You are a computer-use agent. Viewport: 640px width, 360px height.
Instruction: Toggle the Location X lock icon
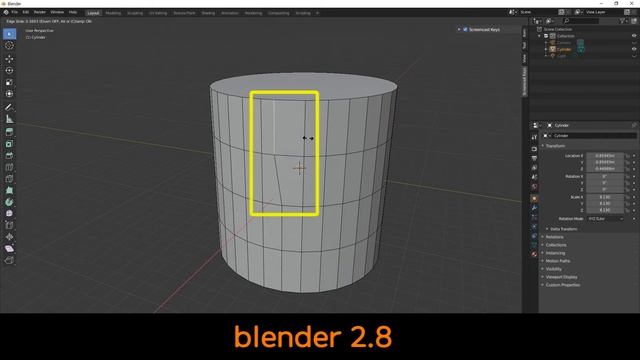pyautogui.click(x=627, y=156)
